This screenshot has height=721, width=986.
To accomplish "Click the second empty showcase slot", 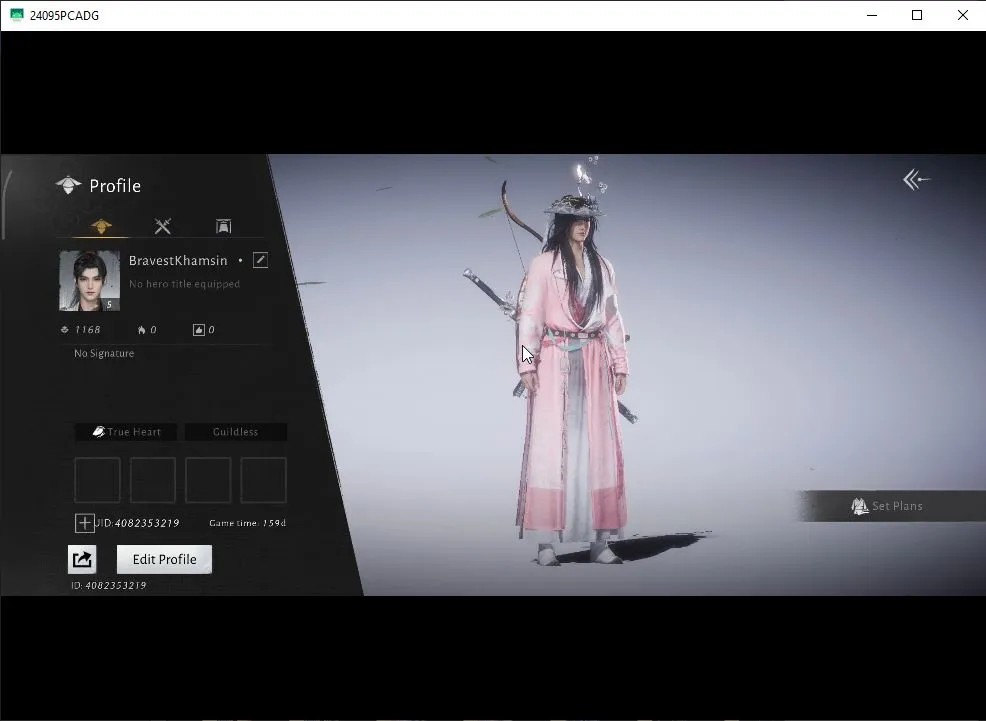I will click(x=153, y=480).
